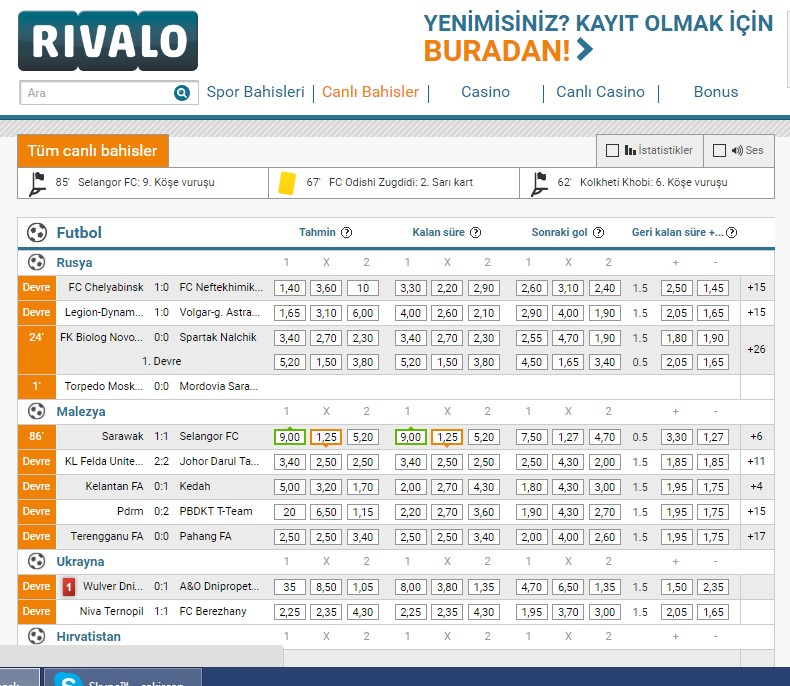Click the Ukrayna league ball icon
The image size is (790, 686).
click(36, 561)
